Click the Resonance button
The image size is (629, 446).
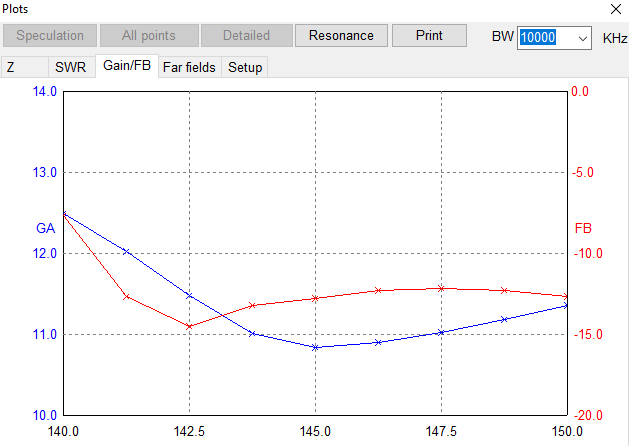[341, 36]
